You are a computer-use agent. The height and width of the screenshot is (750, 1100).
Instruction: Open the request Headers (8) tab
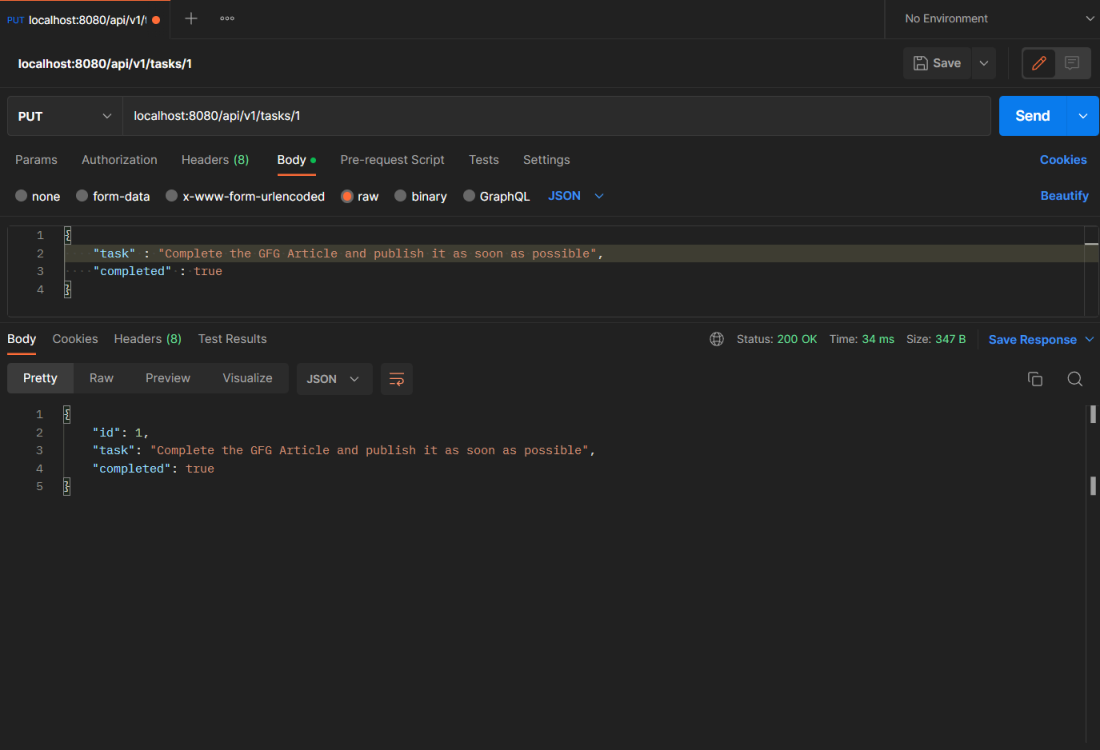coord(215,160)
